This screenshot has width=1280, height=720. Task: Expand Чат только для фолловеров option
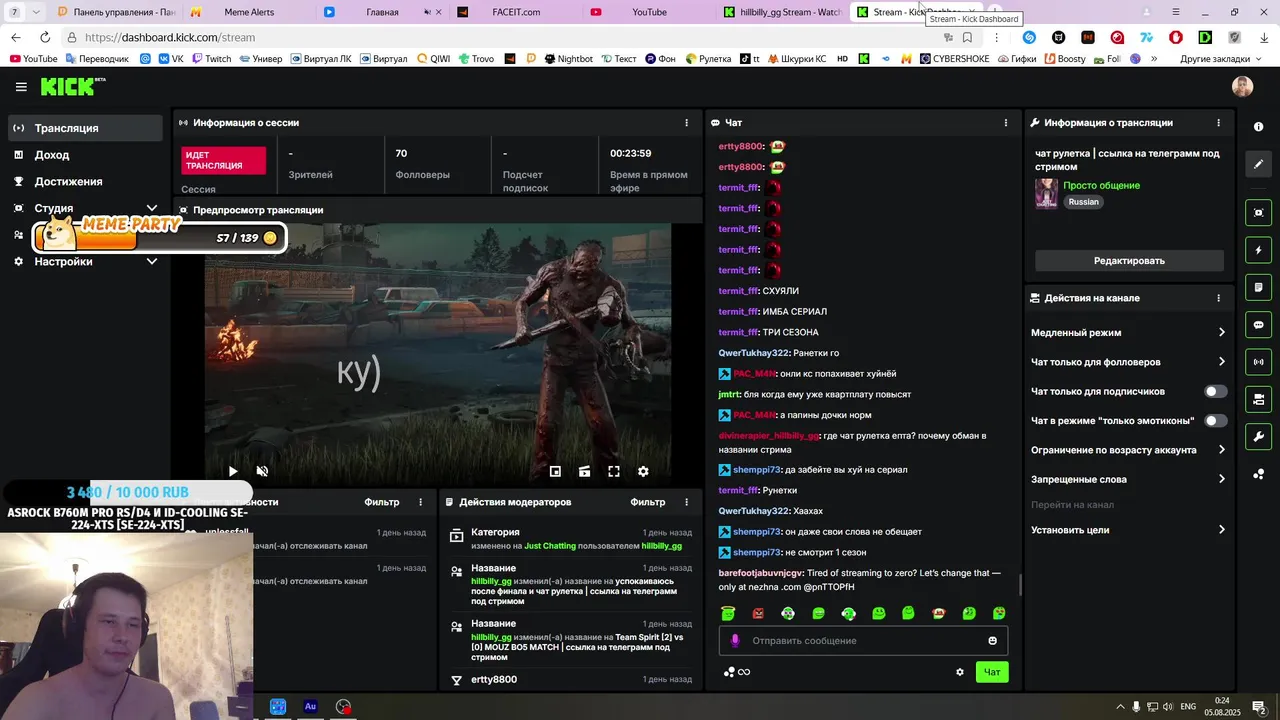pyautogui.click(x=1128, y=362)
